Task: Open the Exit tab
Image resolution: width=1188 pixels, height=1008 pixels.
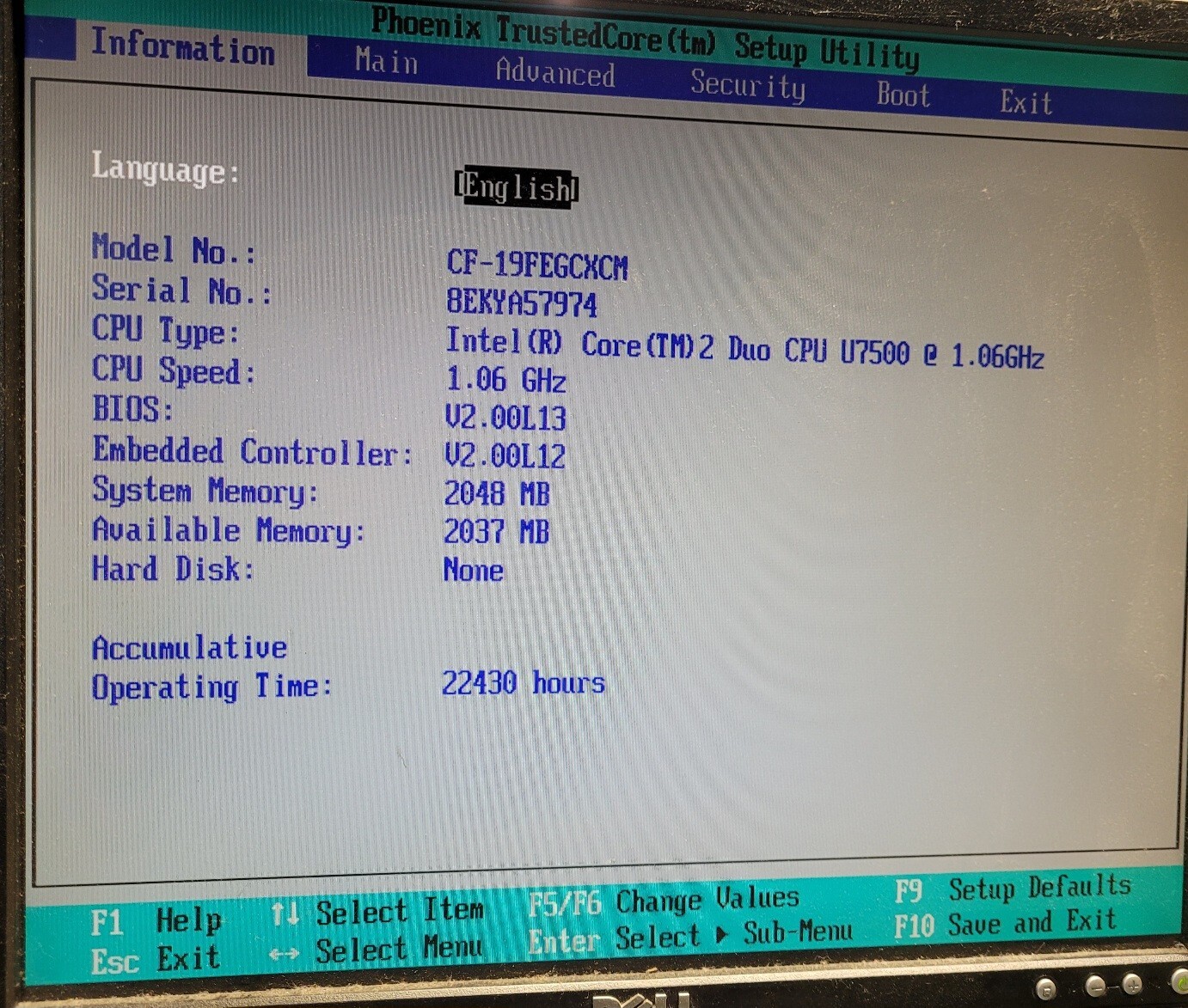Action: [1026, 102]
